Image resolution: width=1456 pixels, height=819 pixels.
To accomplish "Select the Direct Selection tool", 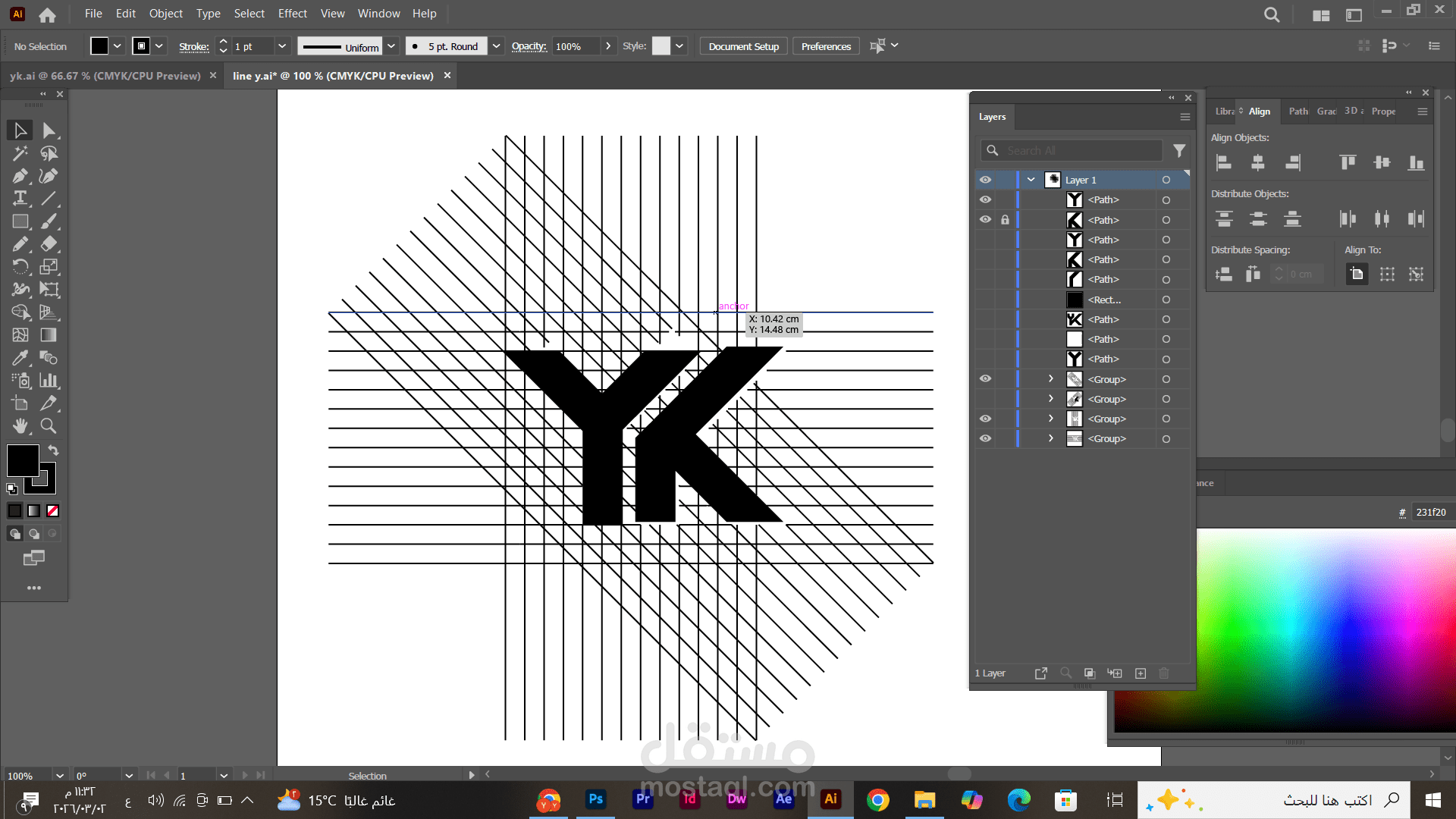I will (x=49, y=130).
